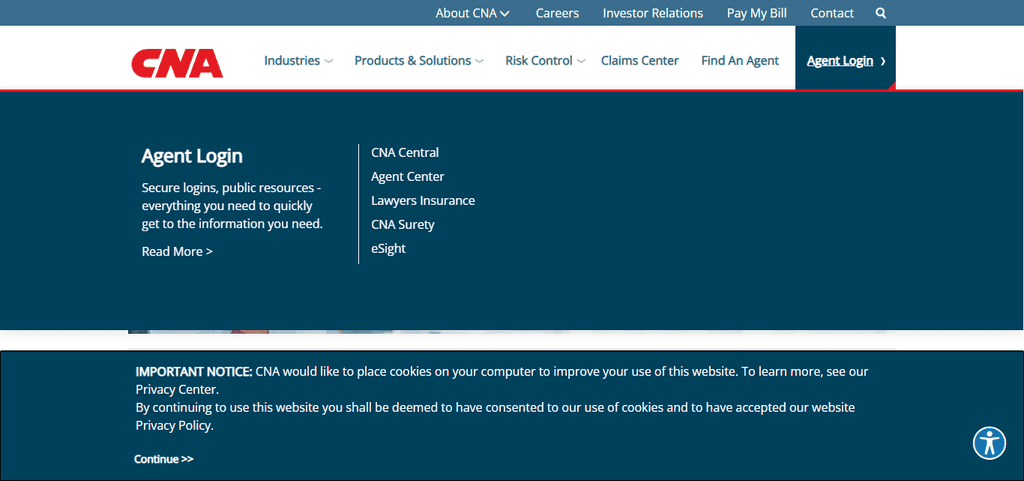Screen dimensions: 1024x481
Task: Click the search magnifier icon
Action: click(x=880, y=13)
